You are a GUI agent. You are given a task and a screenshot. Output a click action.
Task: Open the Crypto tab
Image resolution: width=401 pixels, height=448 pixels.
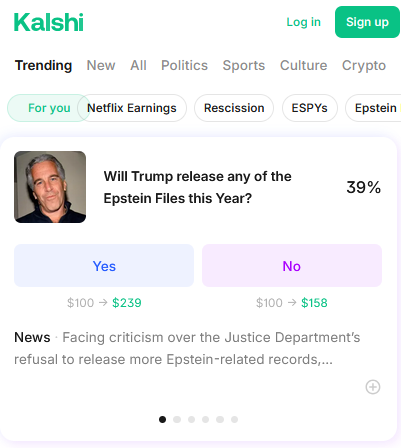[364, 65]
